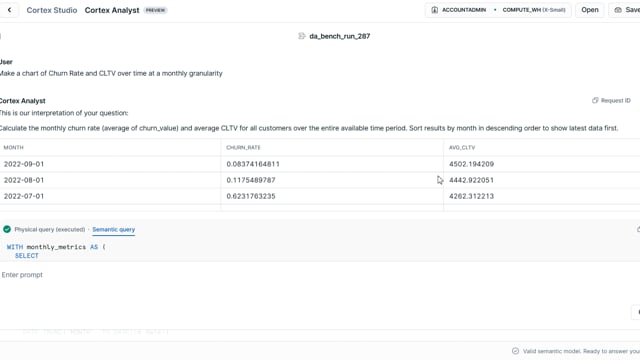Sort by the MONTH column header
The width and height of the screenshot is (640, 360).
pos(13,147)
